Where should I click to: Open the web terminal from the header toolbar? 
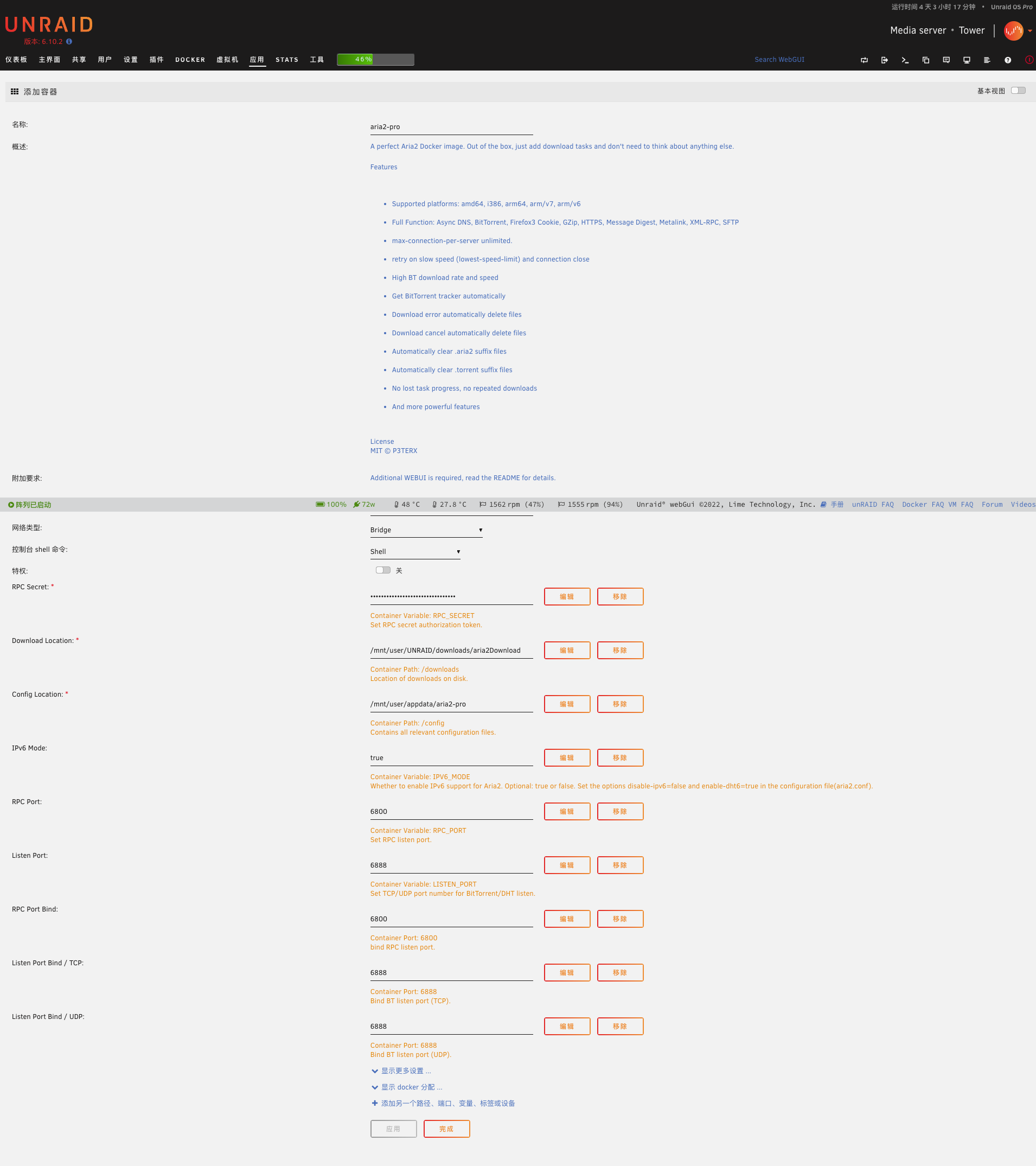tap(905, 59)
